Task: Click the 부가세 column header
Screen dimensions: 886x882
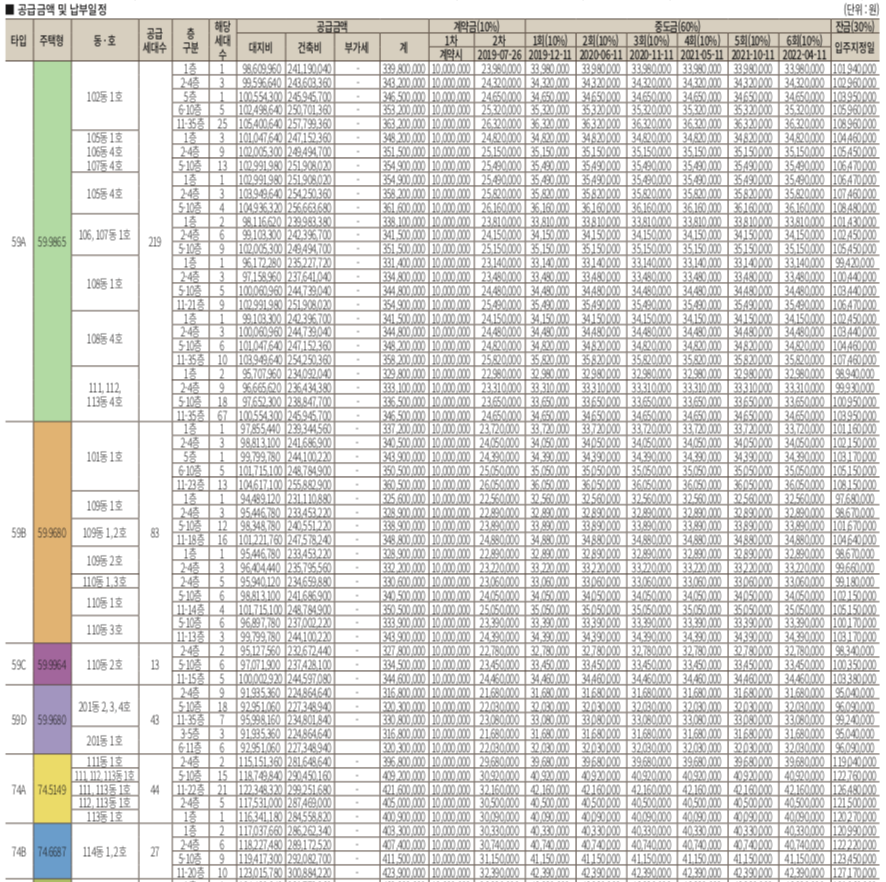Action: pyautogui.click(x=357, y=47)
